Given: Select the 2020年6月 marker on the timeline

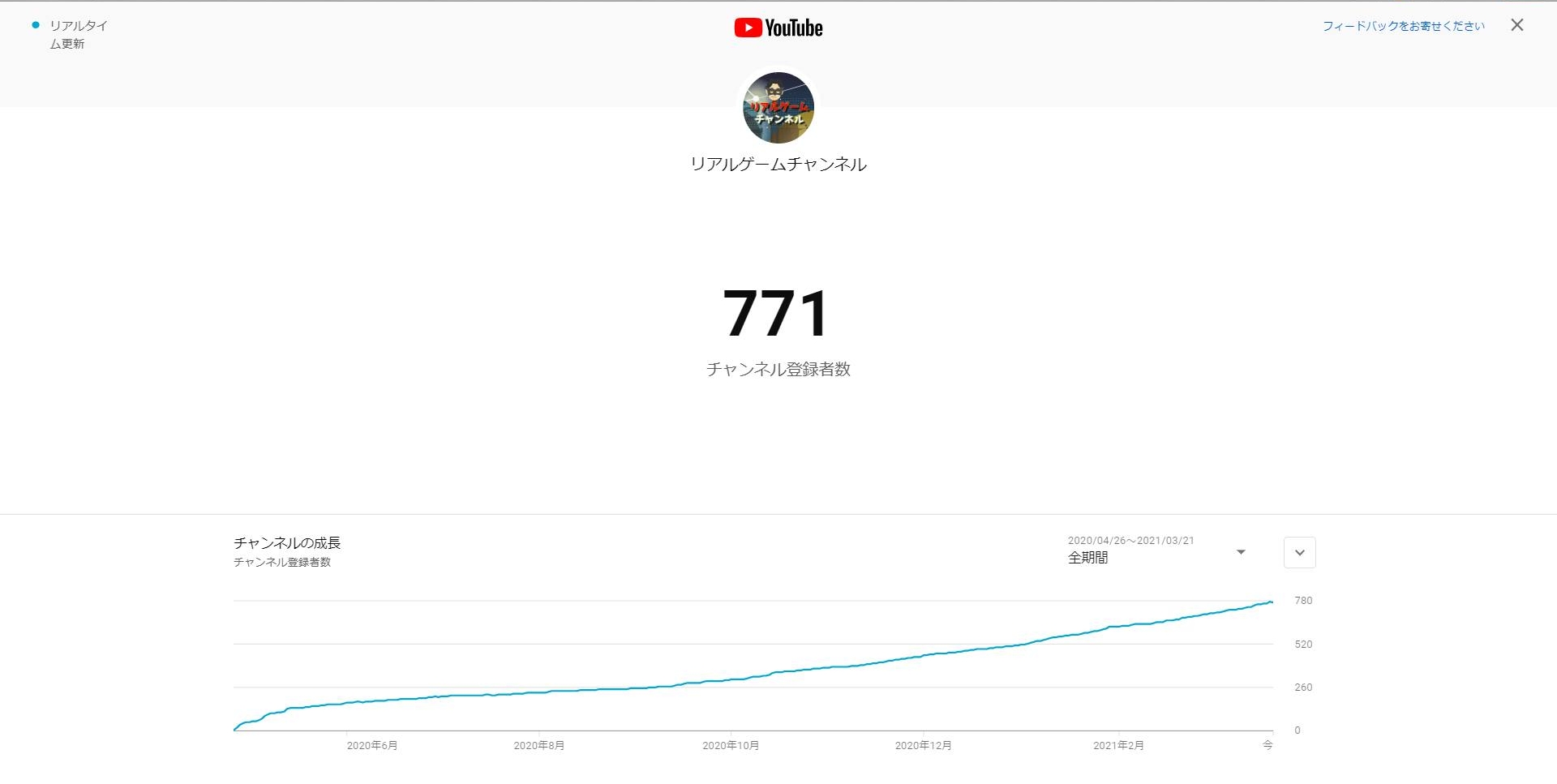Looking at the screenshot, I should pos(372,745).
